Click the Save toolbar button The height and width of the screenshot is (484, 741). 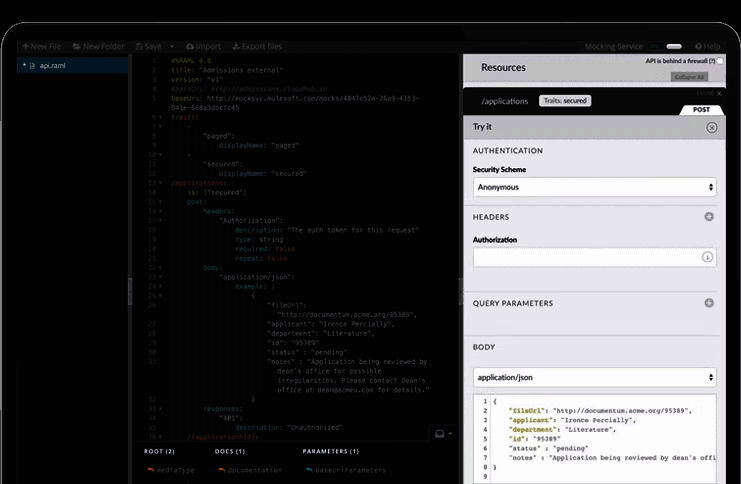tap(145, 46)
